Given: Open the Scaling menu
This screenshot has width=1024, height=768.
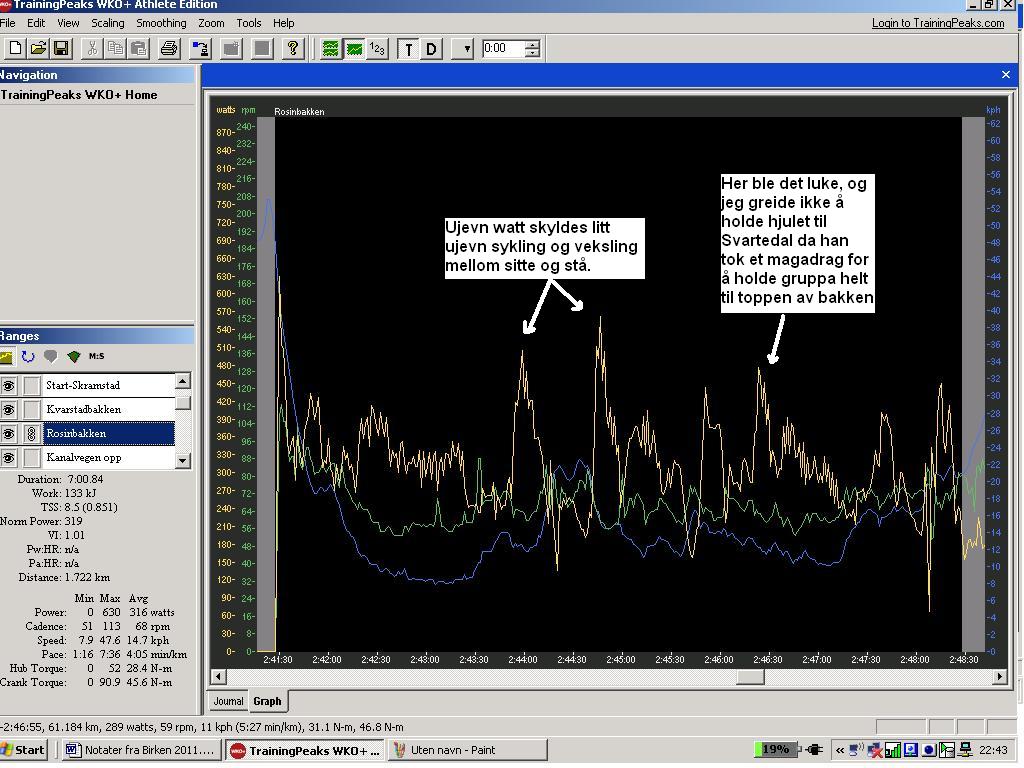Looking at the screenshot, I should [108, 23].
